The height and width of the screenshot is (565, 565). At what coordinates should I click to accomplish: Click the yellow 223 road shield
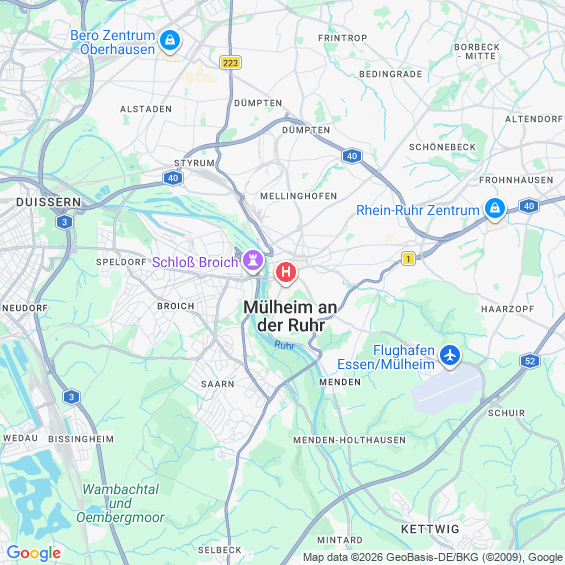(x=230, y=63)
